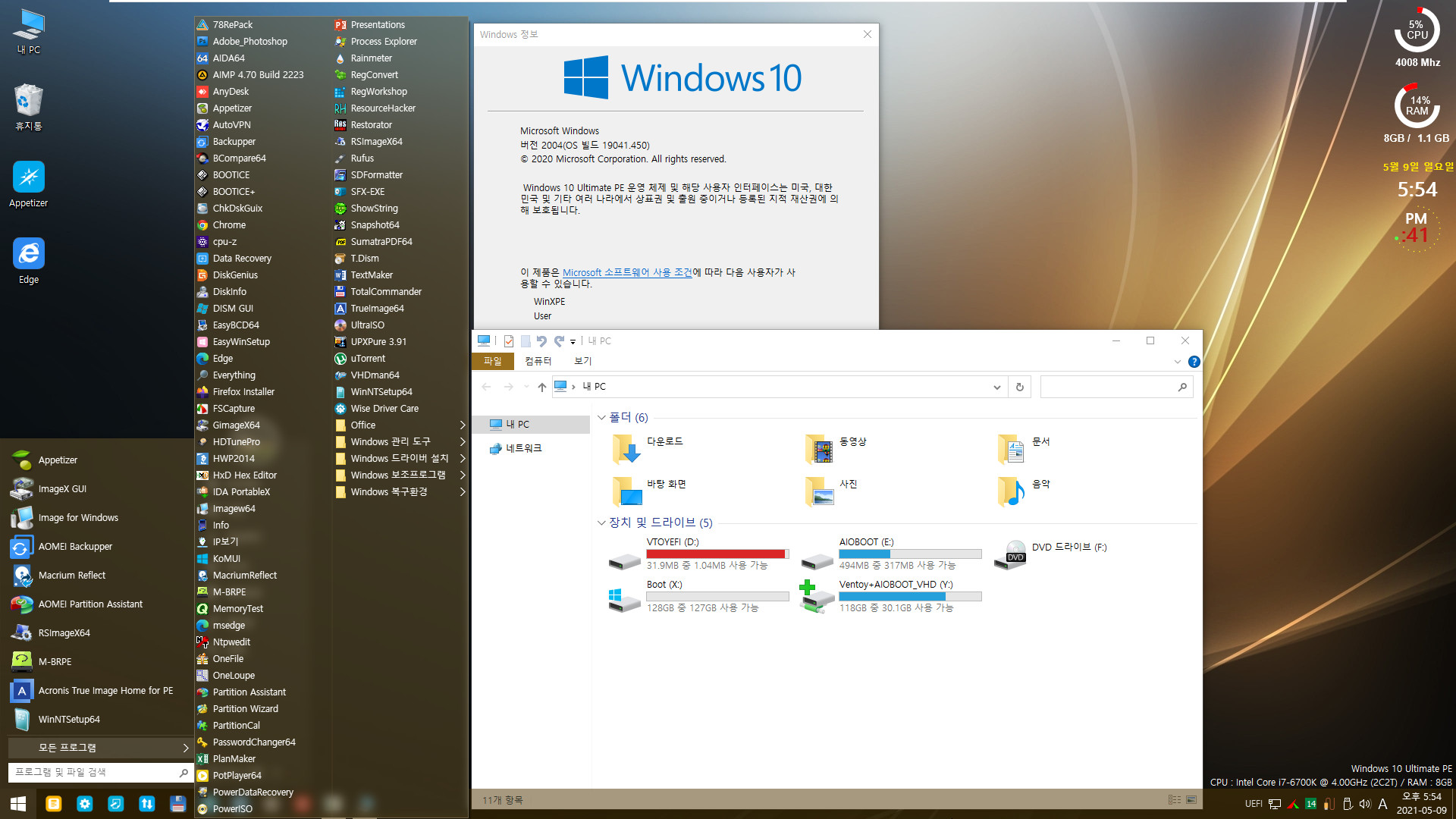Open the 내 PC desktop icon

click(29, 31)
